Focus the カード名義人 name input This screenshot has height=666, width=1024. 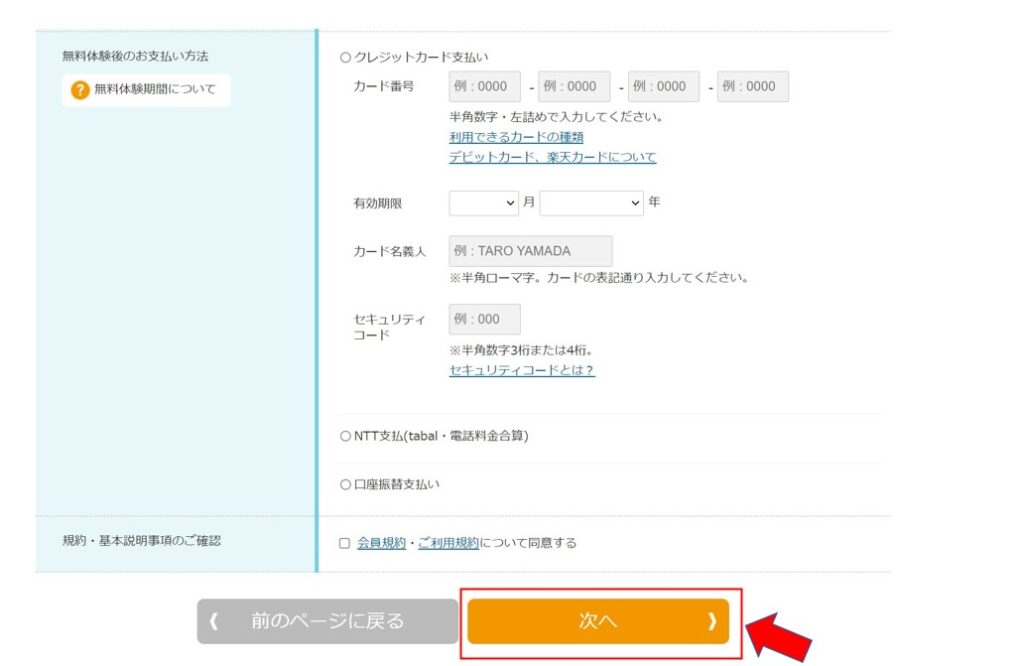[x=531, y=251]
